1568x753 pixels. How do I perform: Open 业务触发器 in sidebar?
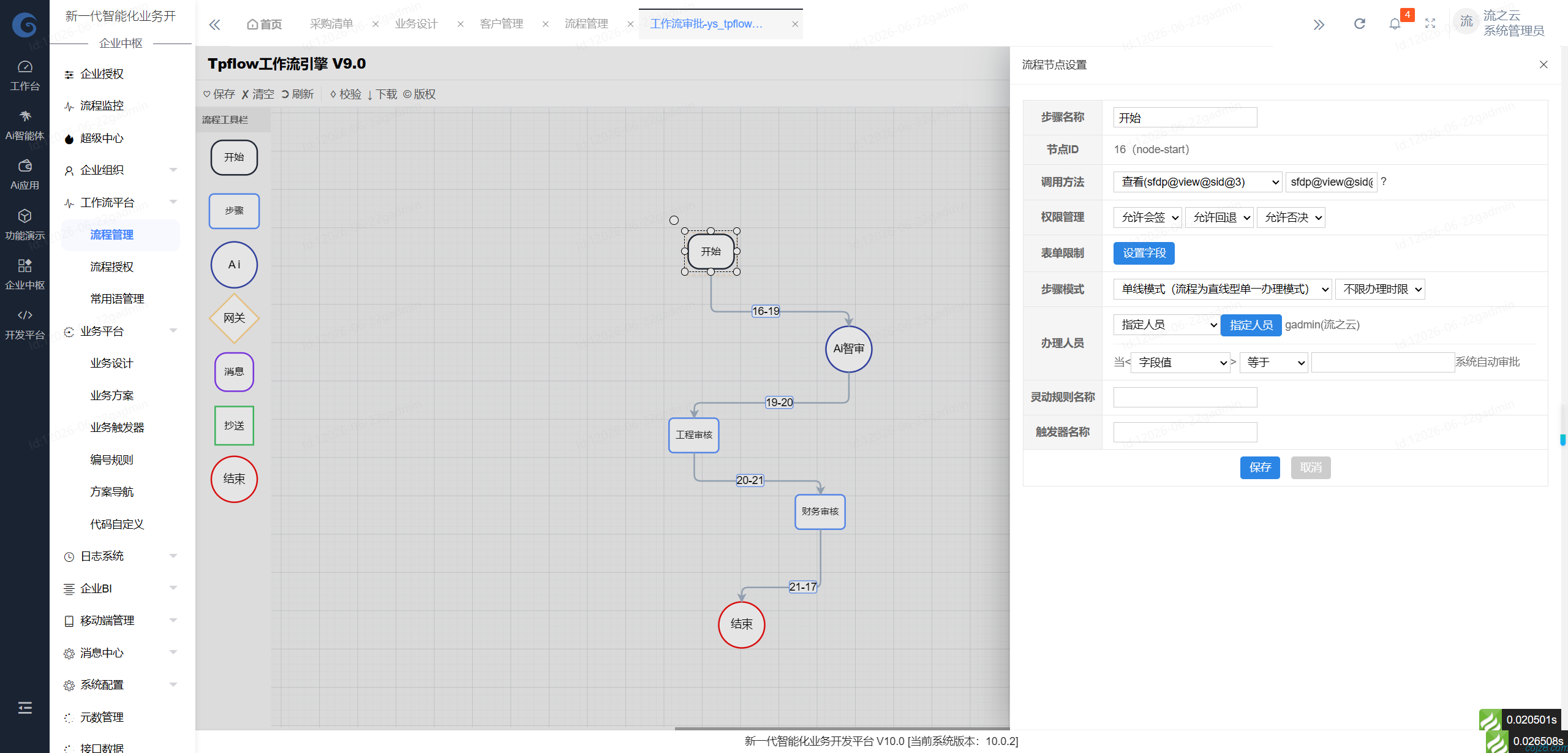click(x=117, y=428)
